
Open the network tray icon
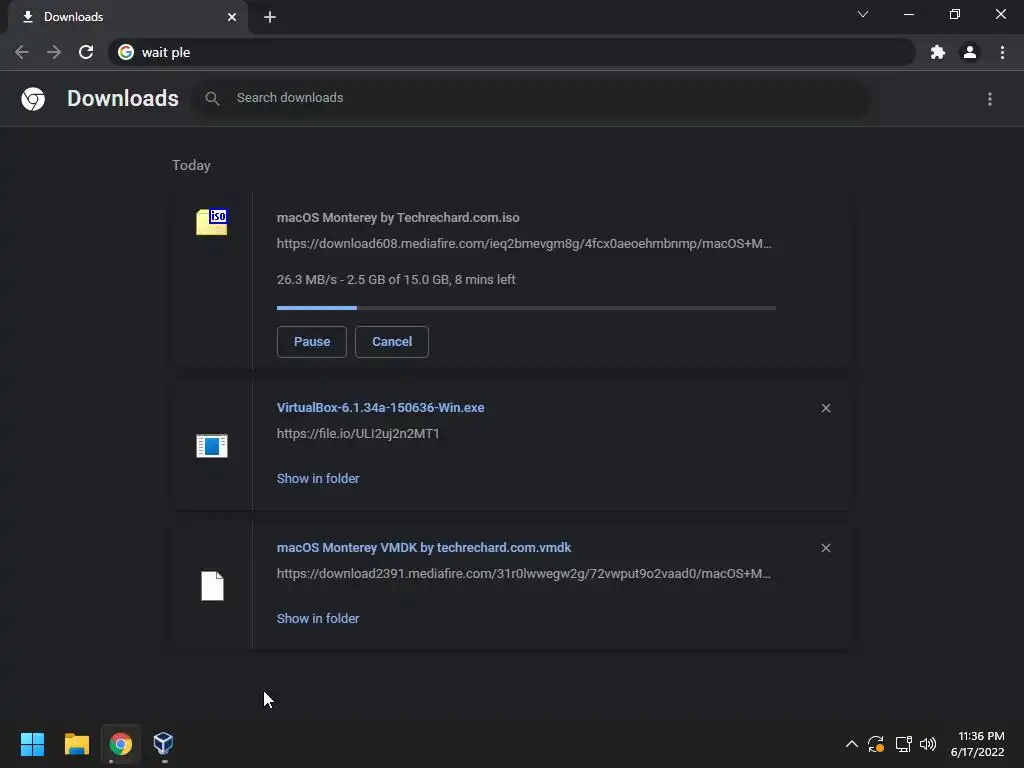point(904,744)
